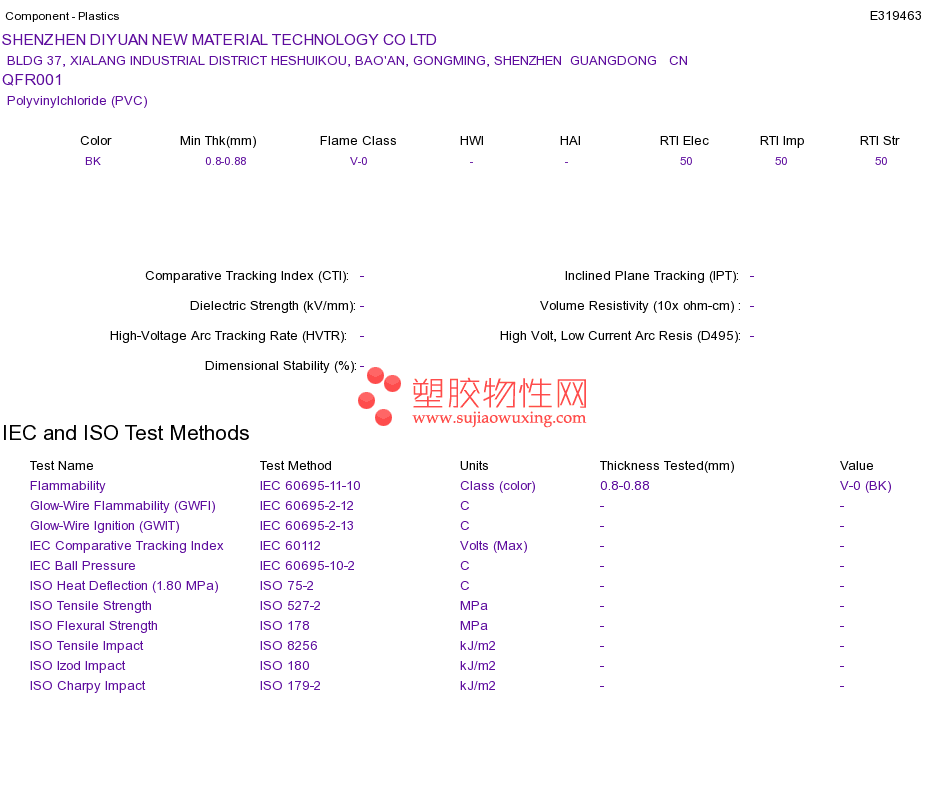Viewport: 950px width, 800px height.
Task: Click Glow-Wire Flammability (GWFI) test name
Action: pos(123,505)
